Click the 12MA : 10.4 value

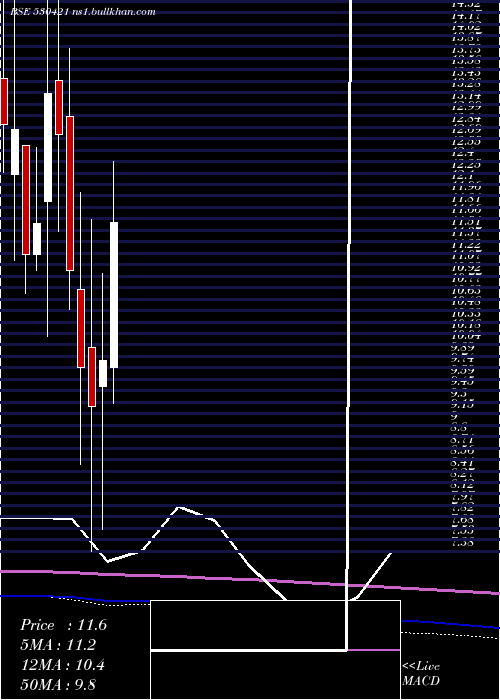pos(62,665)
